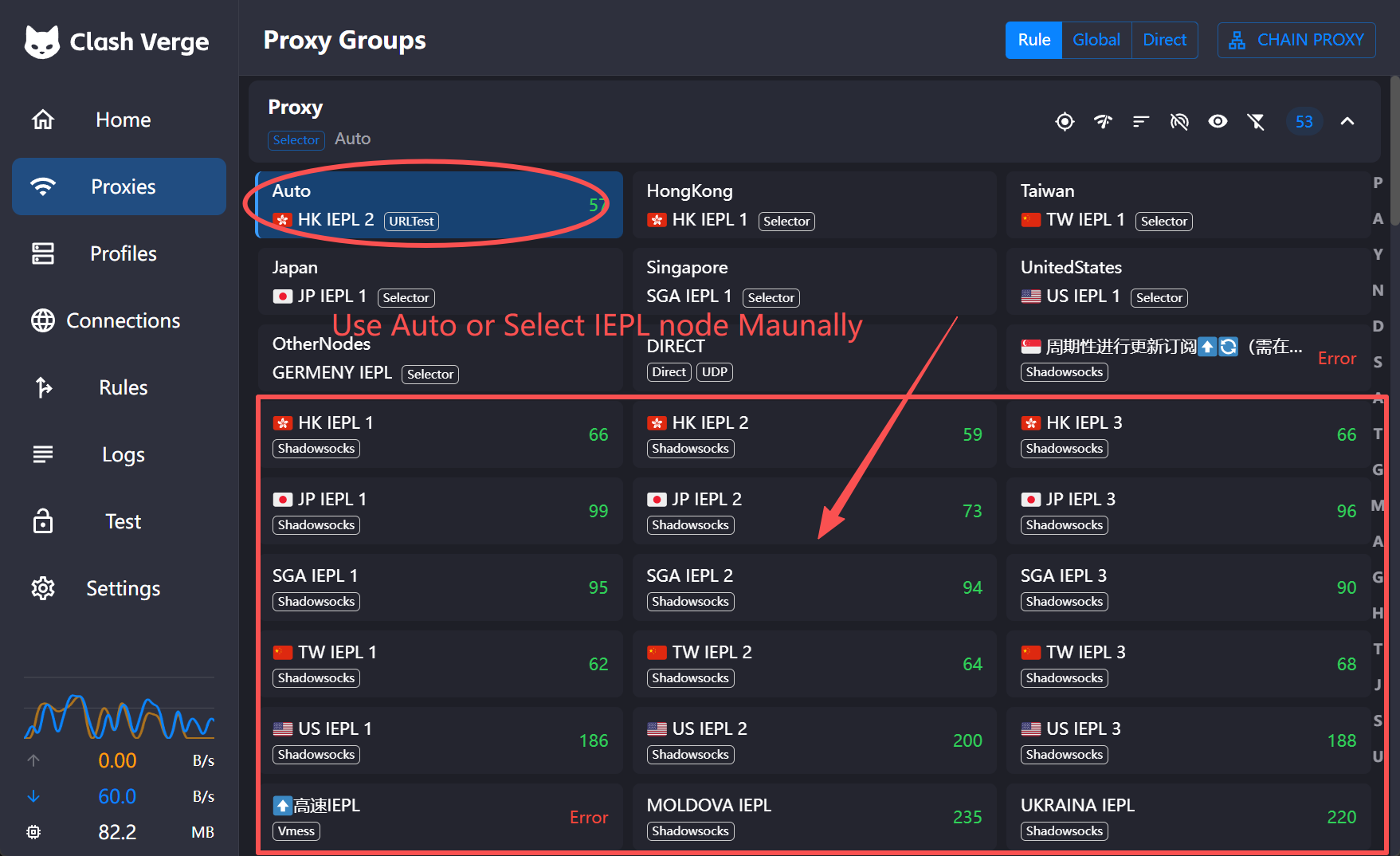The height and width of the screenshot is (856, 1400).
Task: Click the memory chip icon at sidebar bottom
Action: [x=33, y=832]
